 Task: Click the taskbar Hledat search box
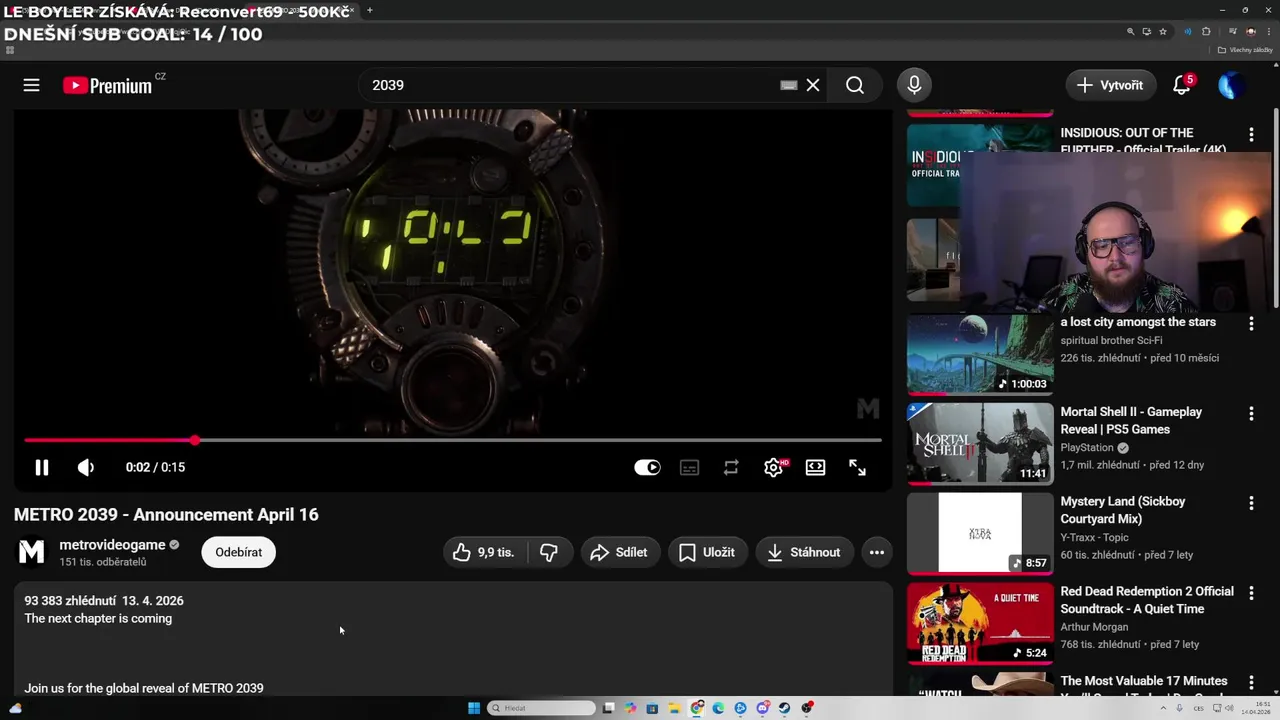point(541,708)
